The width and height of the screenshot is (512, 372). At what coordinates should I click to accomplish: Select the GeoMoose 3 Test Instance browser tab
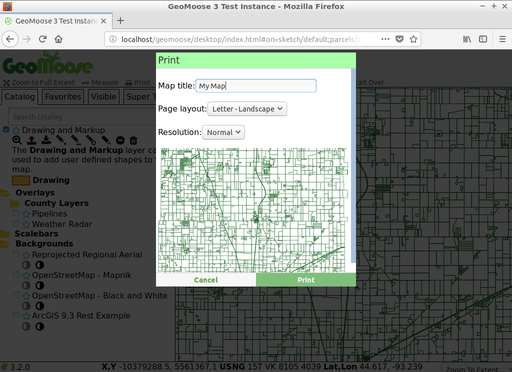click(x=56, y=21)
